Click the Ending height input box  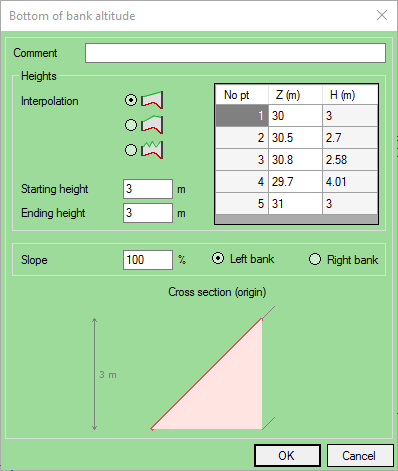148,213
